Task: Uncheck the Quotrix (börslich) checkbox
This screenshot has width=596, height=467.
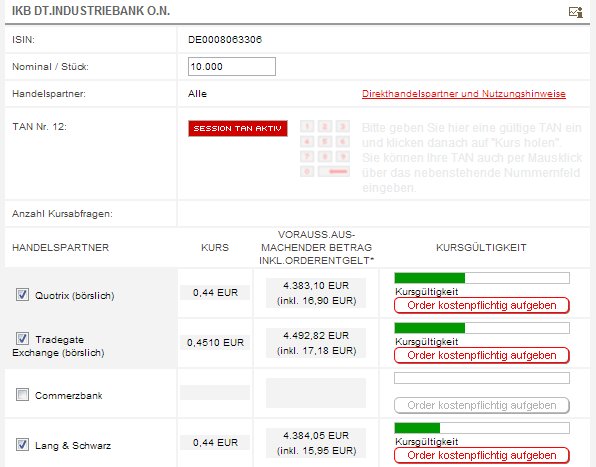Action: pos(22,294)
